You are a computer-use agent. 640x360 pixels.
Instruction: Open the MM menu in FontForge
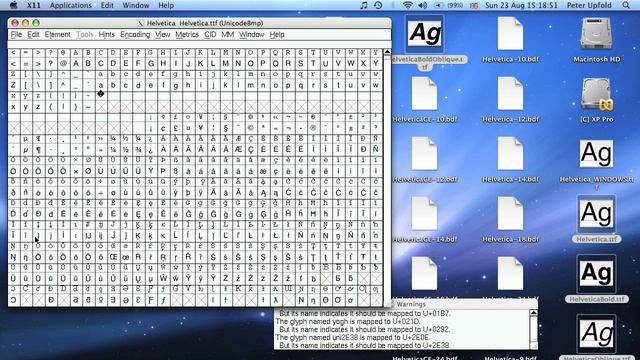tap(227, 35)
